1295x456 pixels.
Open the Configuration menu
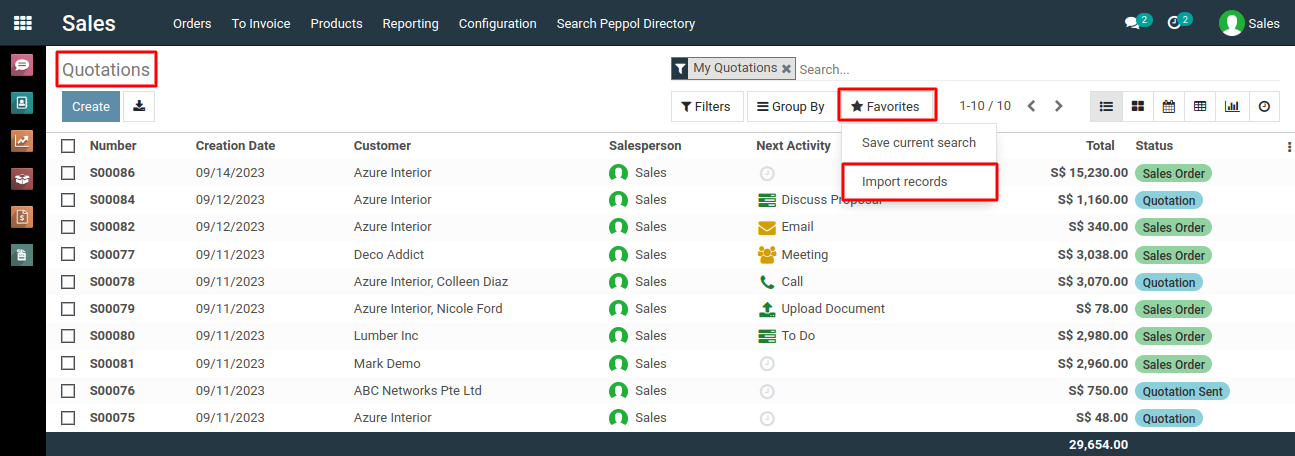coord(498,23)
